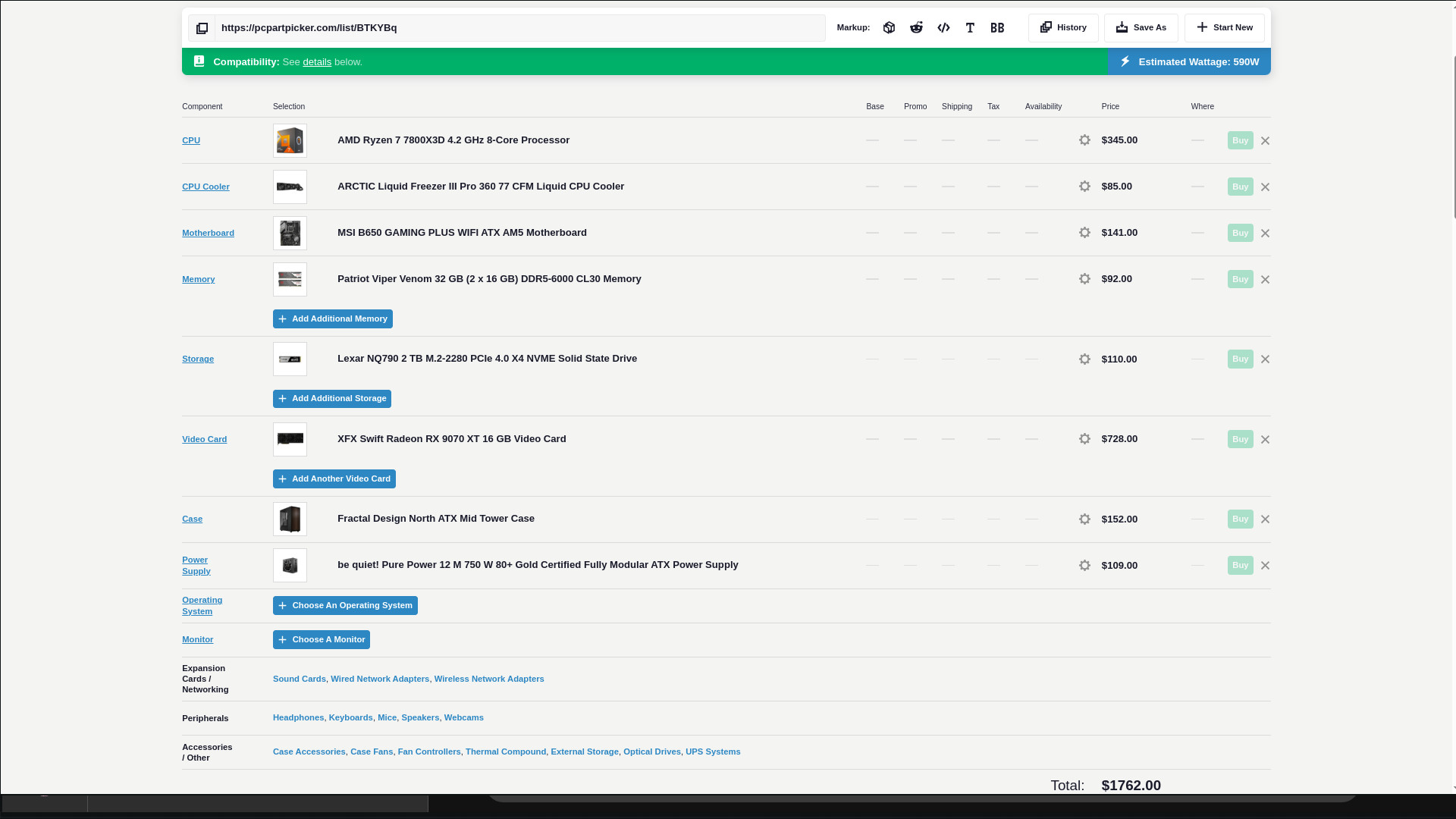Open the CPU Cooler category link
This screenshot has width=1456, height=819.
206,187
